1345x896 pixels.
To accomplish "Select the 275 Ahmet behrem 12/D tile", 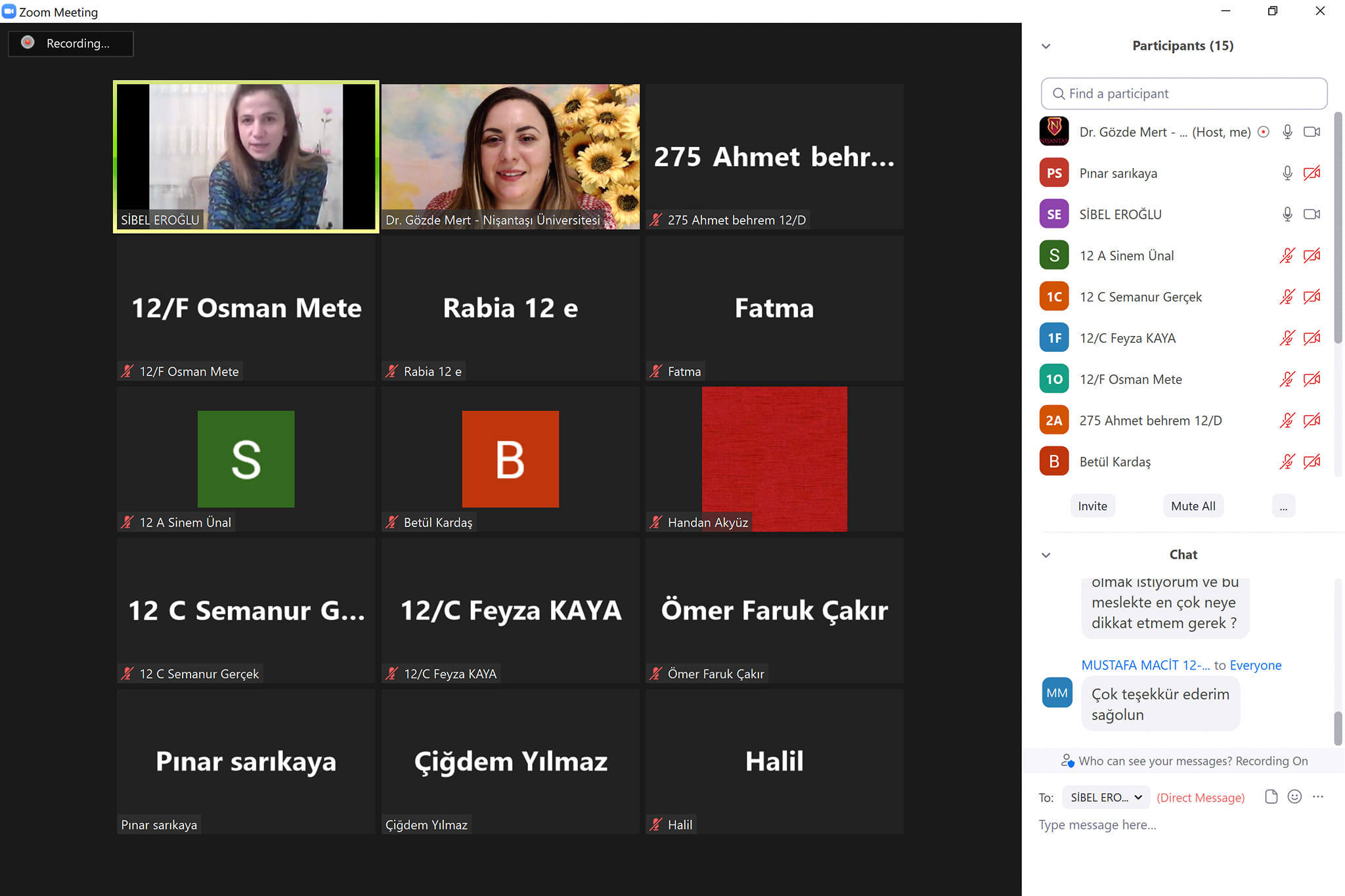I will pos(774,156).
